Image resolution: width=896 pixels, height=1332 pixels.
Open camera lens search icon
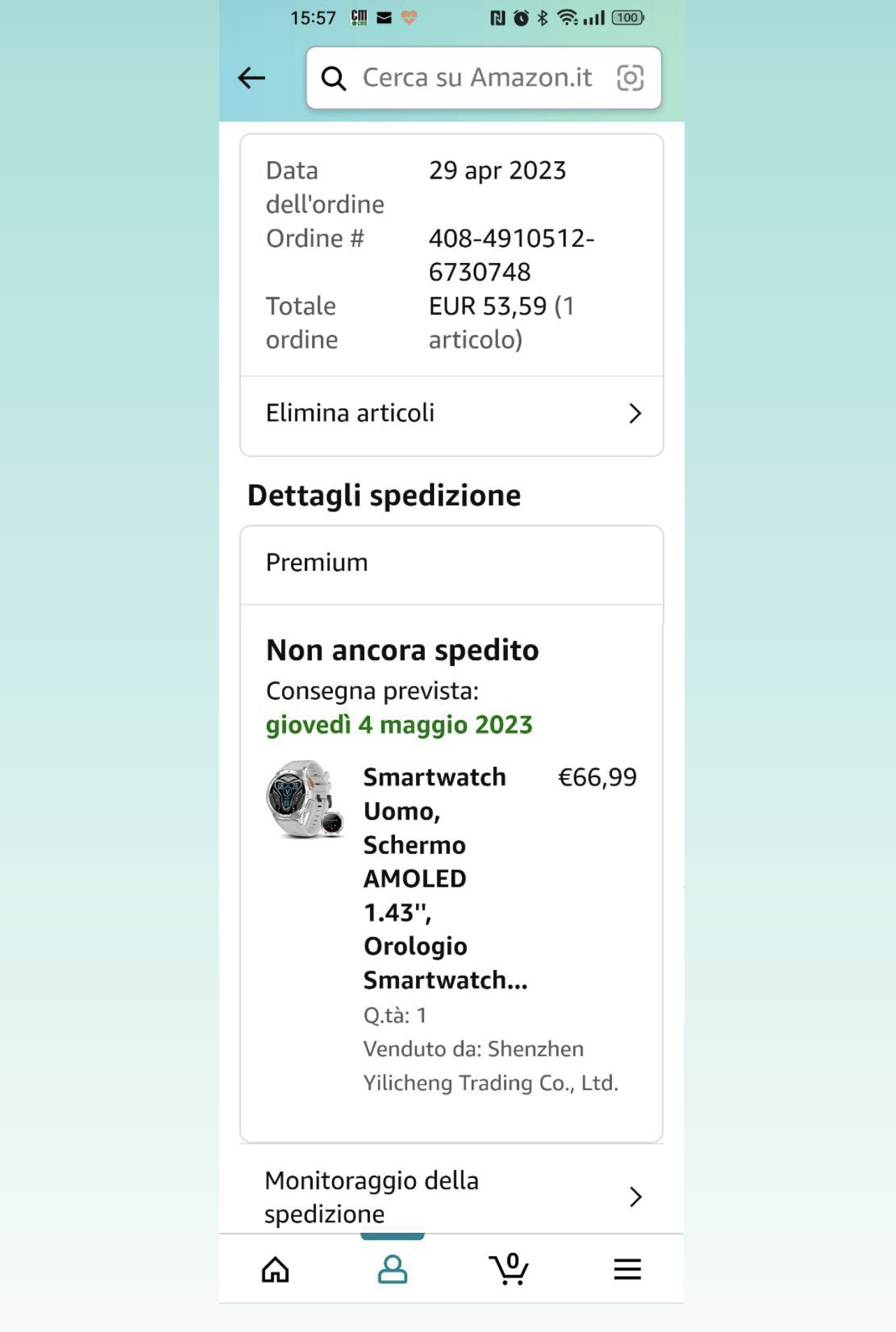pos(629,78)
